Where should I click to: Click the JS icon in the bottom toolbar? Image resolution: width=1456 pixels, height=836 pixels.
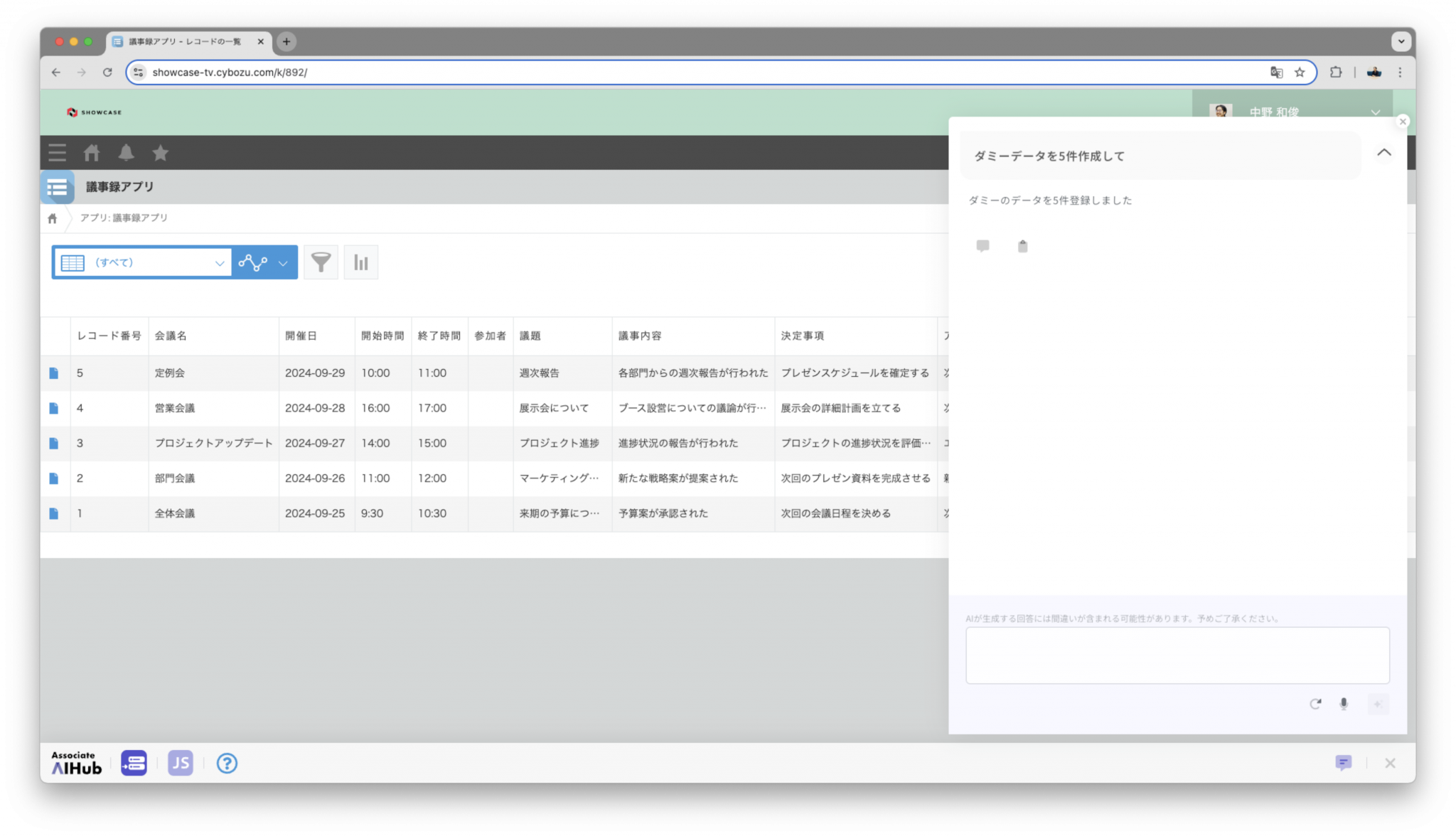point(181,763)
